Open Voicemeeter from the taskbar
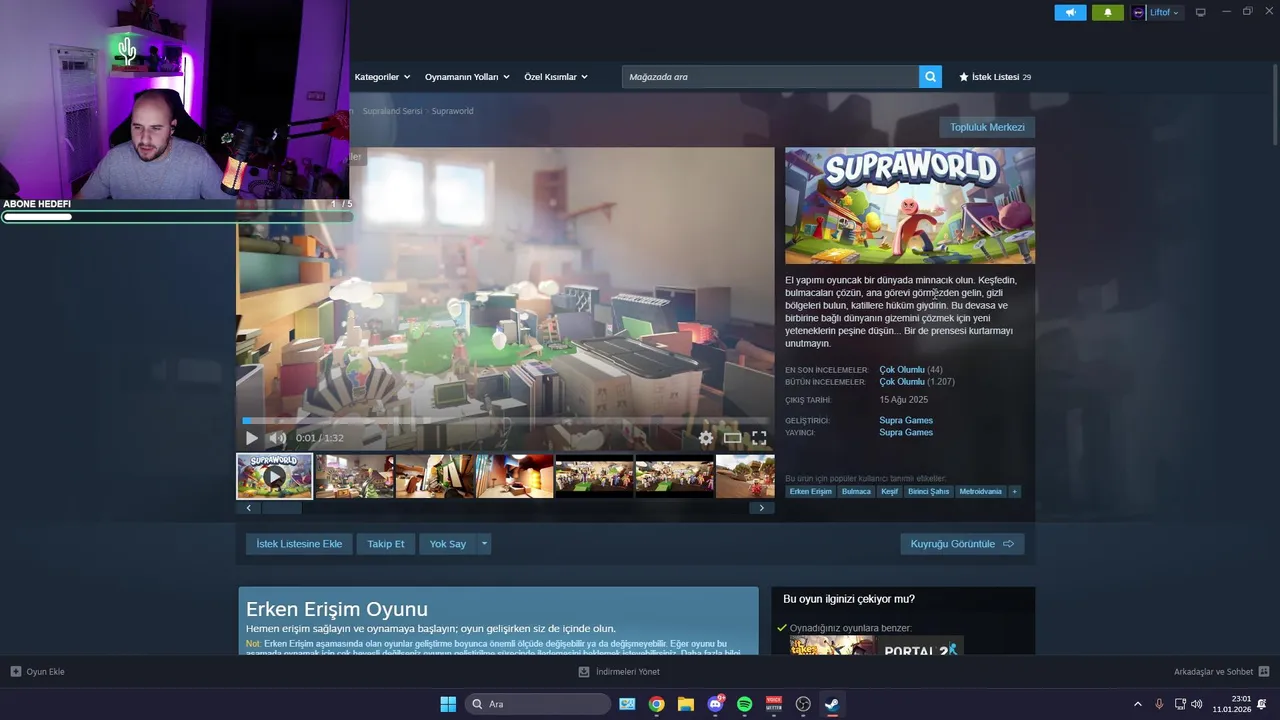Viewport: 1280px width, 720px height. click(774, 704)
